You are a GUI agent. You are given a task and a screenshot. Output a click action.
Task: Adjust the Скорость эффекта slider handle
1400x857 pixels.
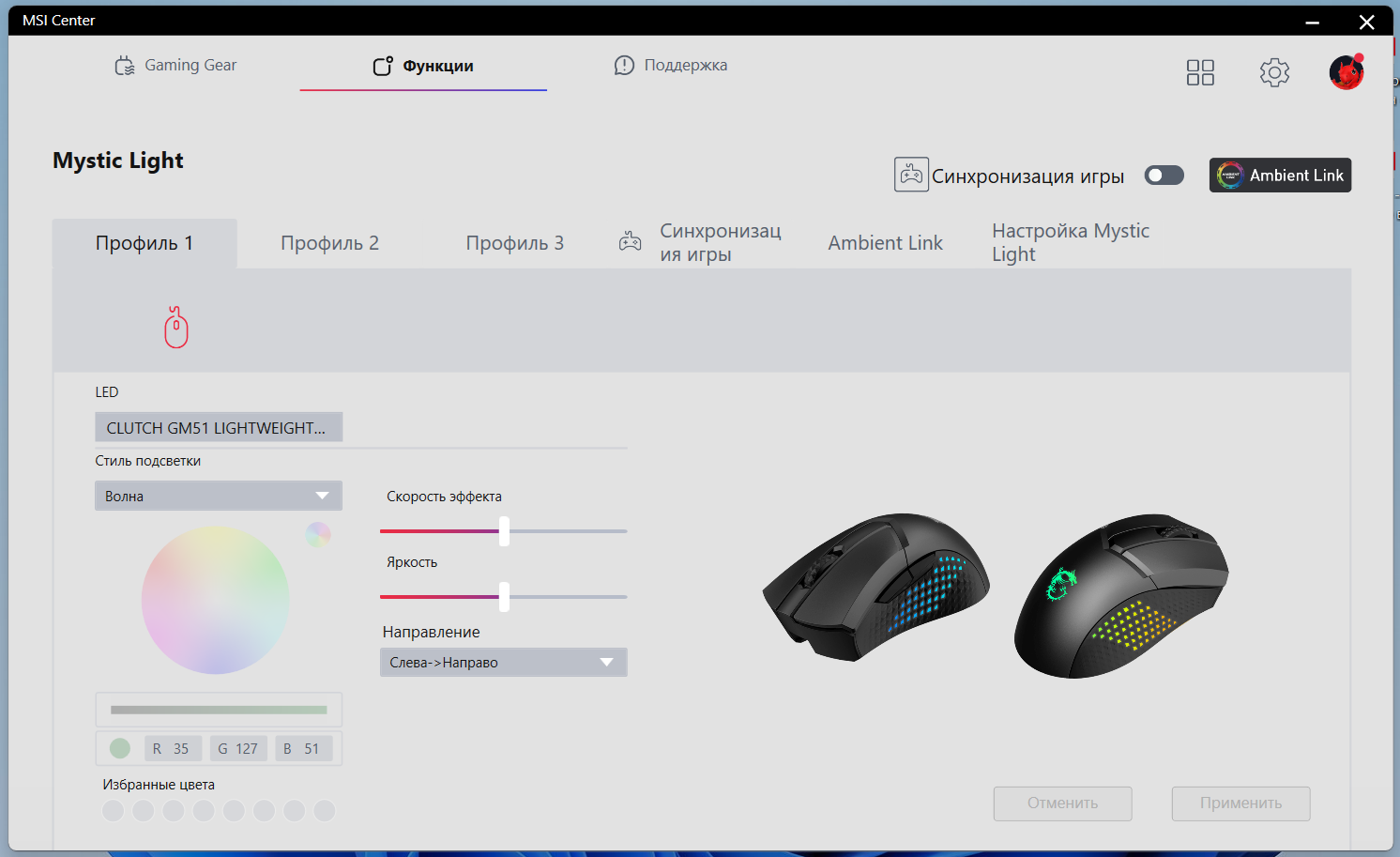[x=504, y=531]
